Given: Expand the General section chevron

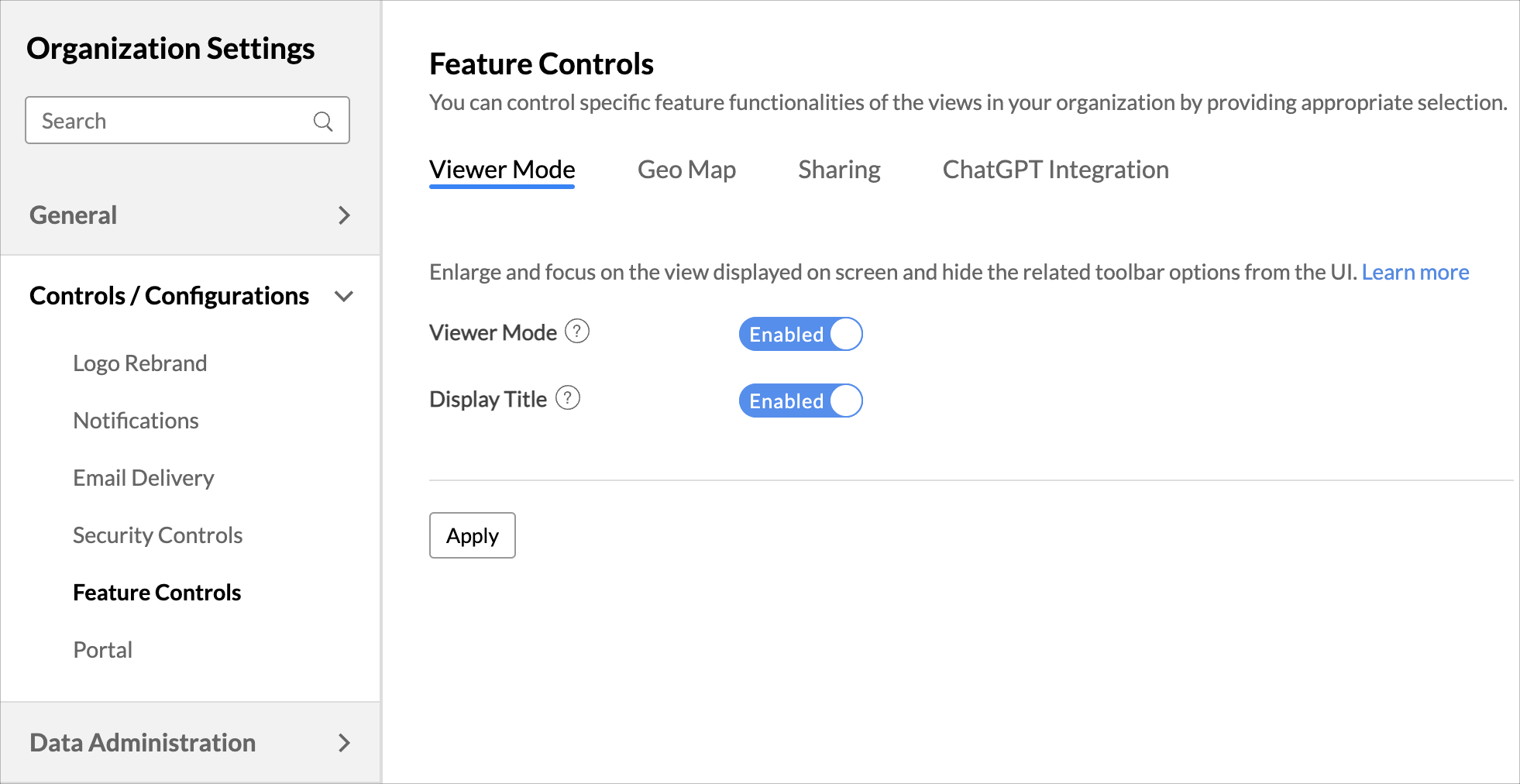Looking at the screenshot, I should [345, 215].
